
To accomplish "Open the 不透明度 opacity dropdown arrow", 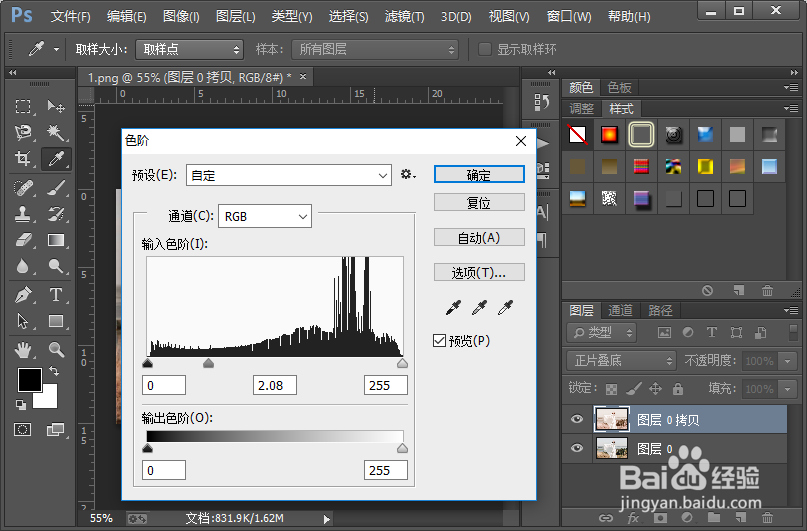I will pos(787,361).
